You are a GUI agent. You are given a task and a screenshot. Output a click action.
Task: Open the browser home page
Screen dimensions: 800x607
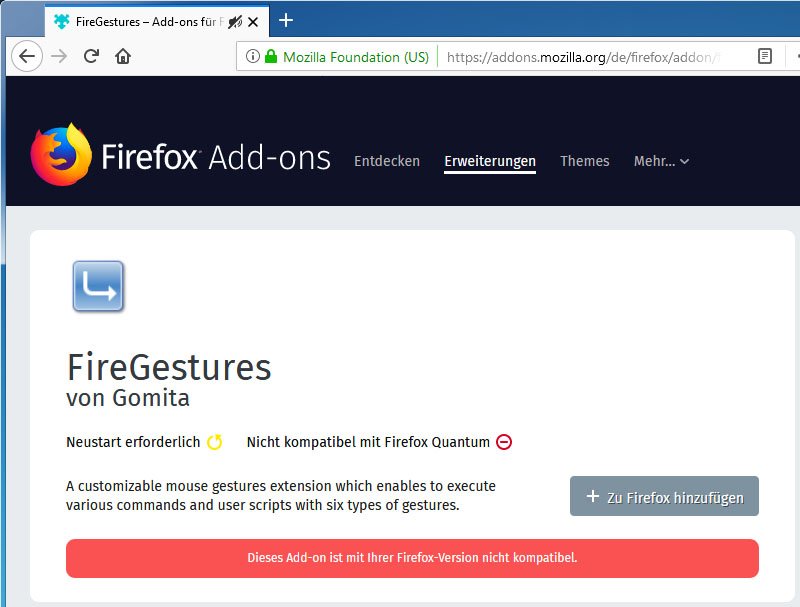click(x=123, y=56)
